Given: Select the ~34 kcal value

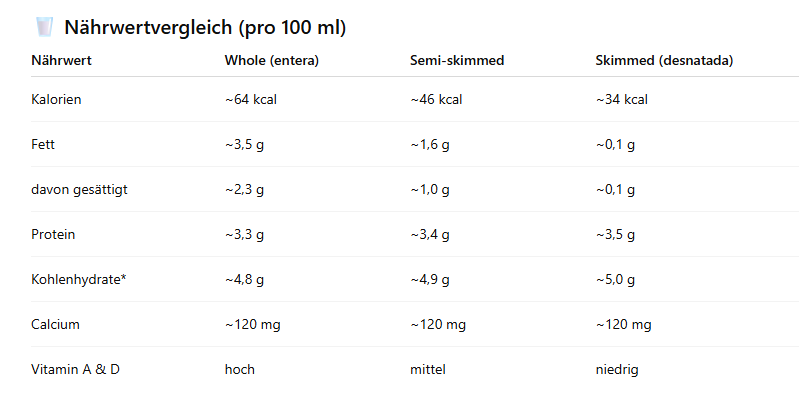Looking at the screenshot, I should pyautogui.click(x=622, y=99).
